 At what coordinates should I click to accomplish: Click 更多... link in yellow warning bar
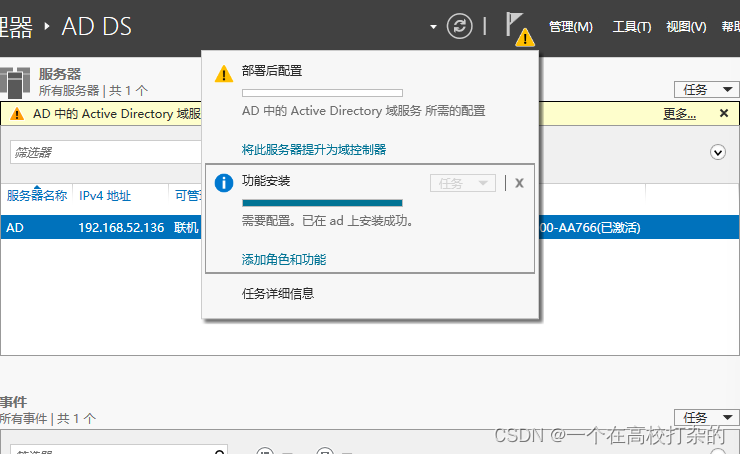pos(679,114)
